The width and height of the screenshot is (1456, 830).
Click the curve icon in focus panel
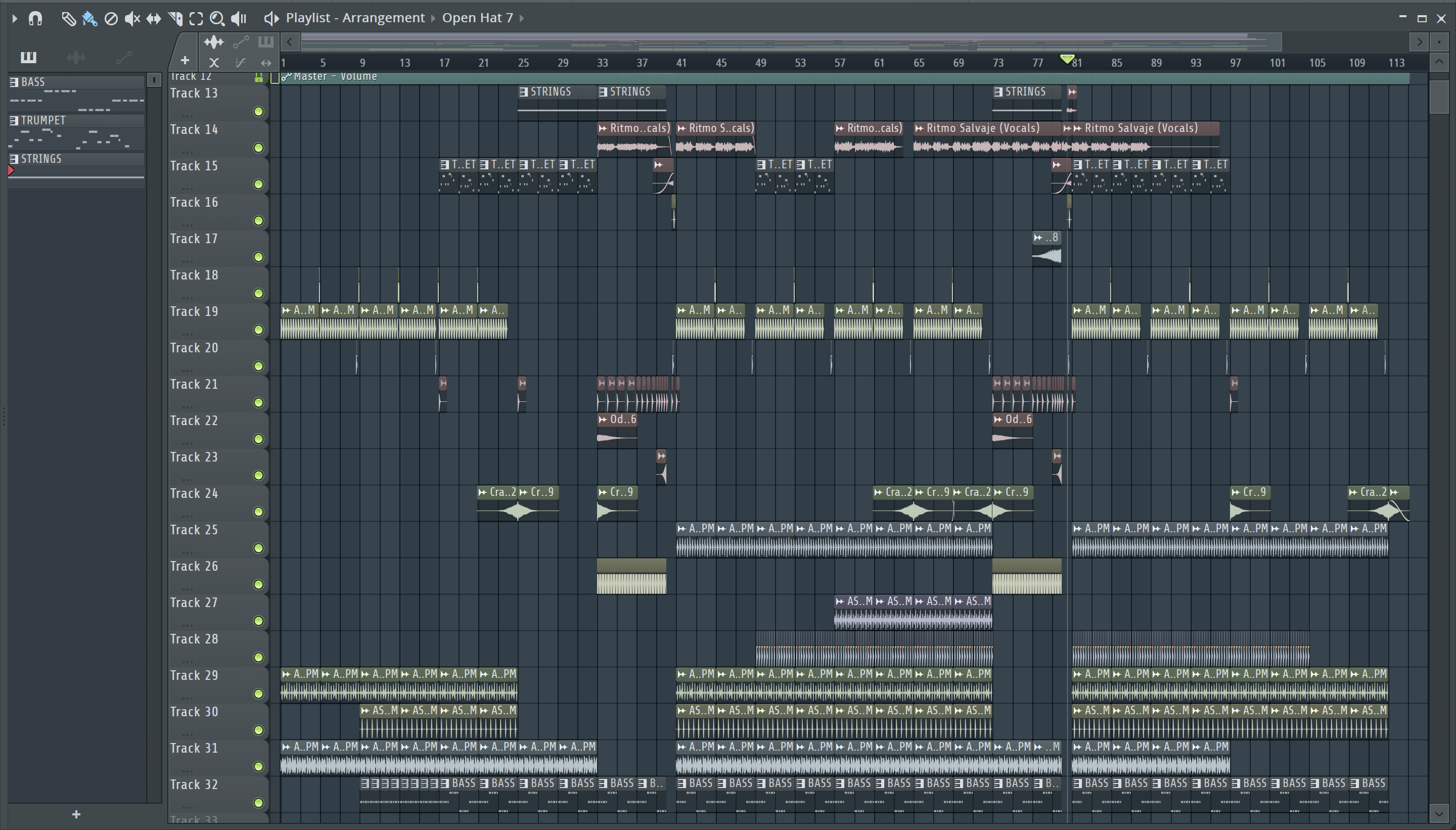(x=241, y=63)
